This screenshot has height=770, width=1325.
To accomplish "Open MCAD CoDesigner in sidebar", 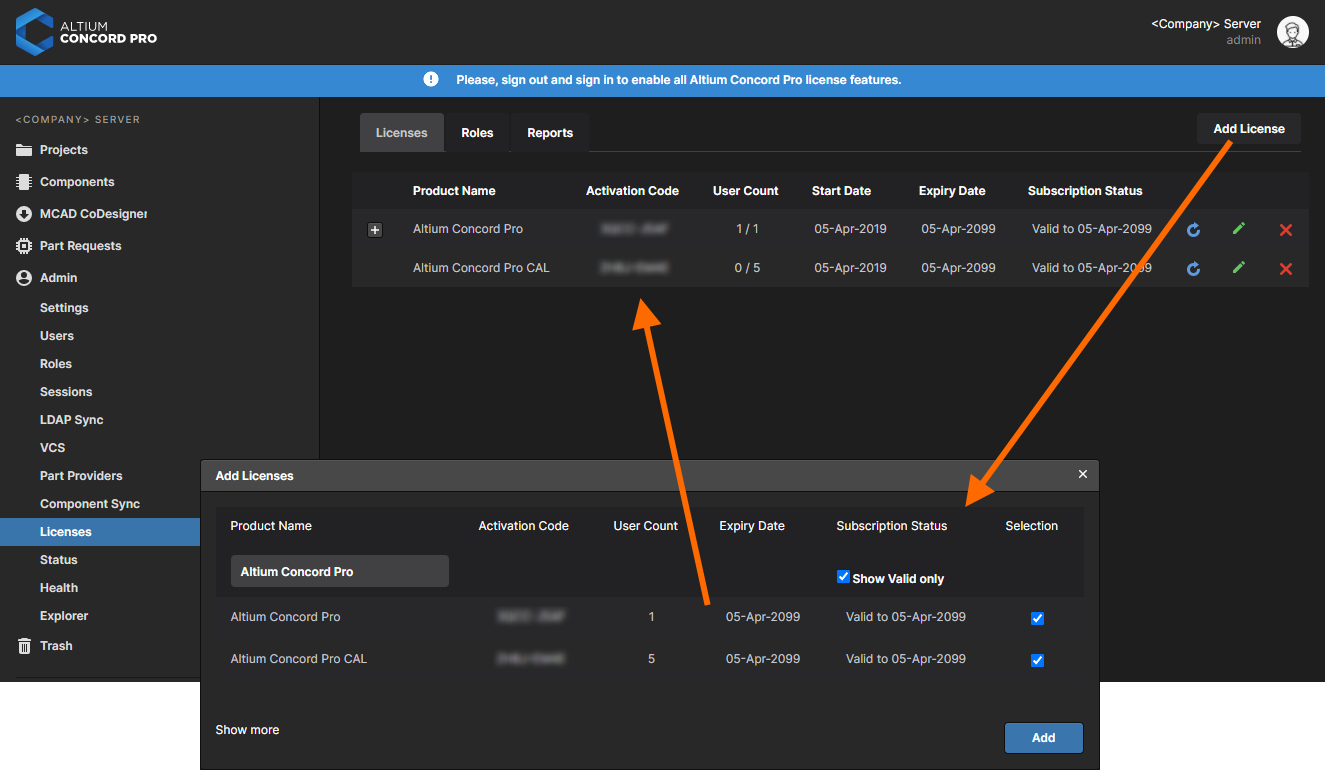I will click(93, 214).
